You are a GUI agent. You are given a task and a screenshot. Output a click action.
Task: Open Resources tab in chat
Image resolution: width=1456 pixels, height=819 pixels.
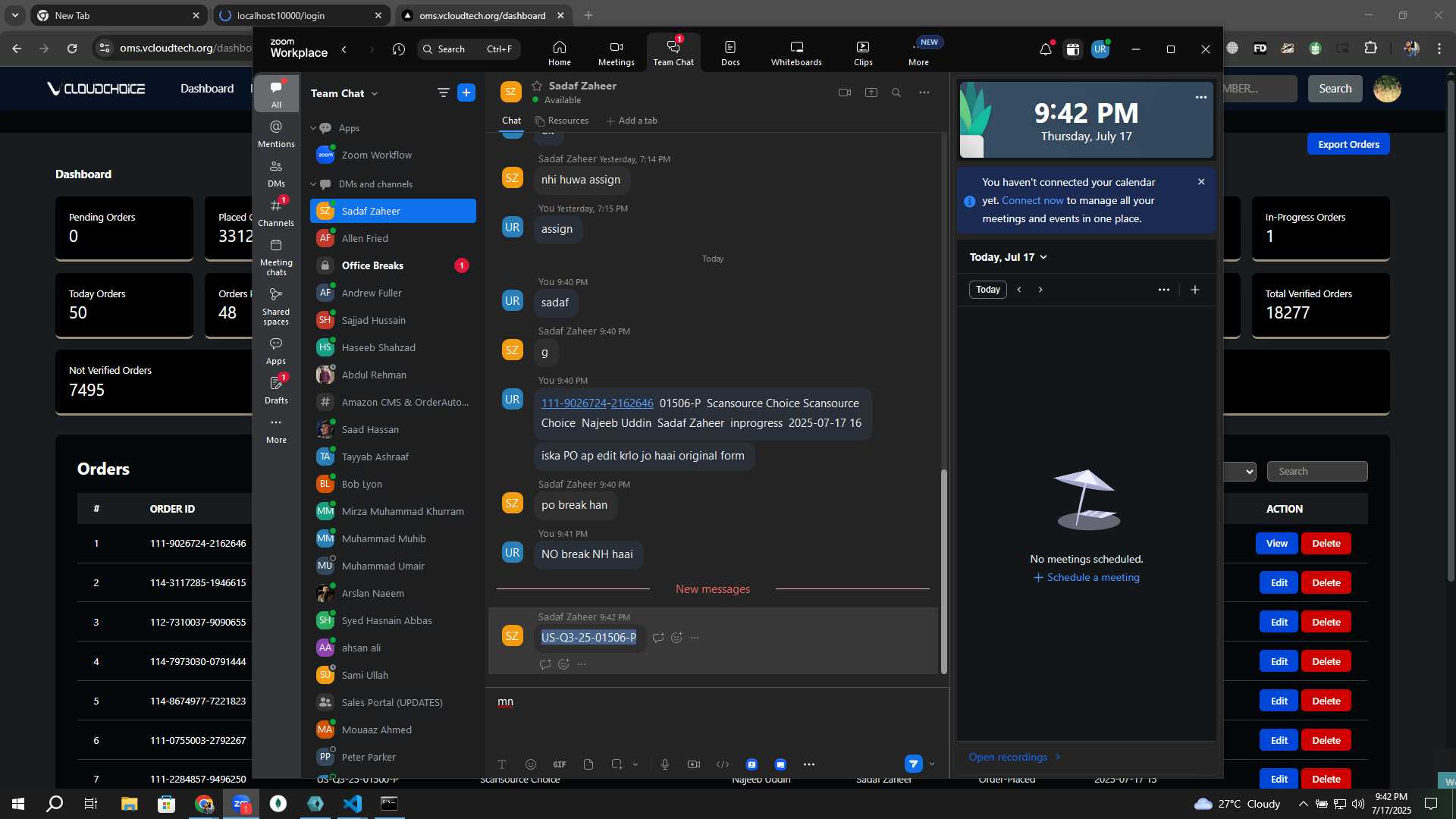tap(561, 121)
